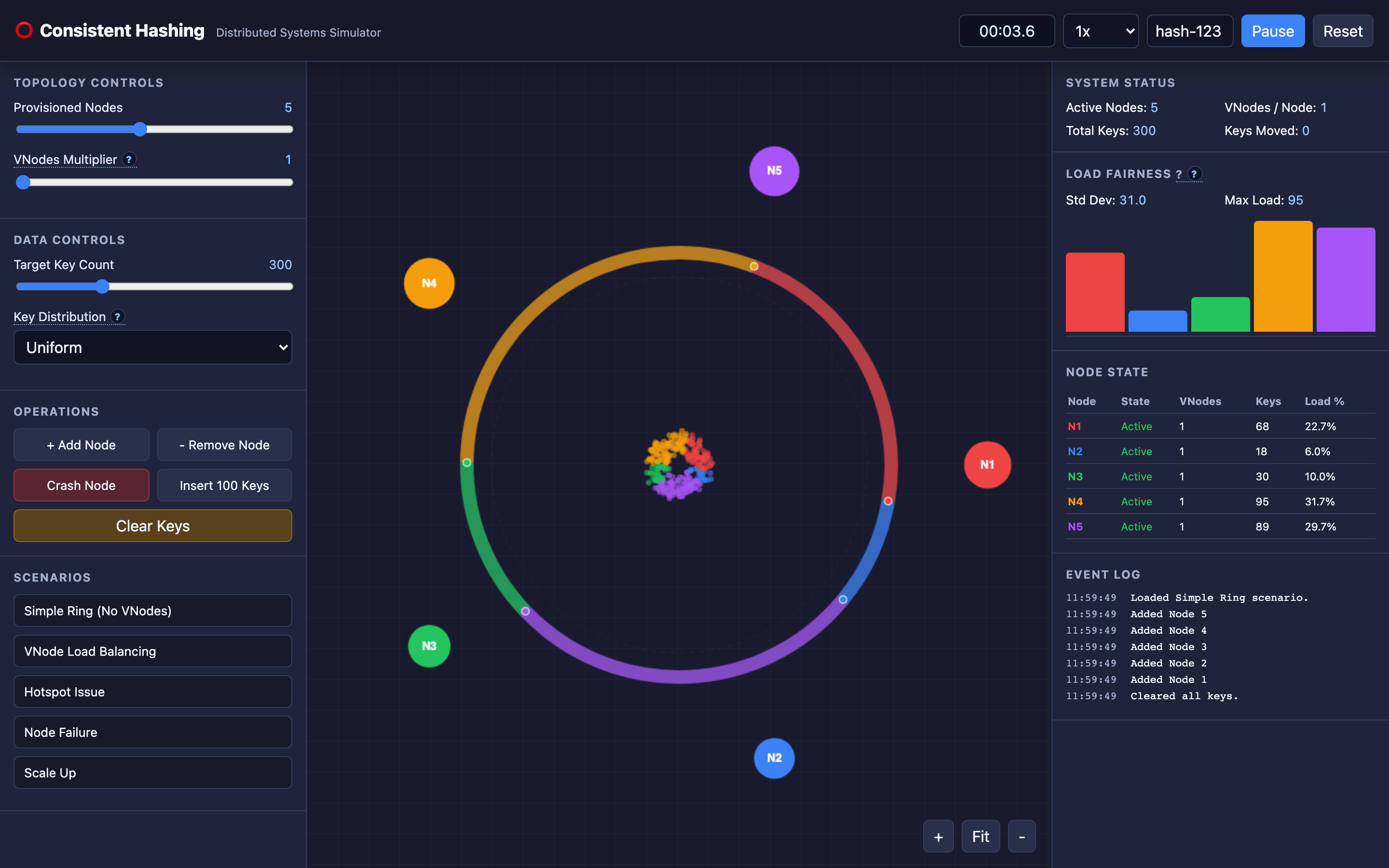The height and width of the screenshot is (868, 1389).
Task: Click the hash-123 seed input field
Action: (1189, 31)
